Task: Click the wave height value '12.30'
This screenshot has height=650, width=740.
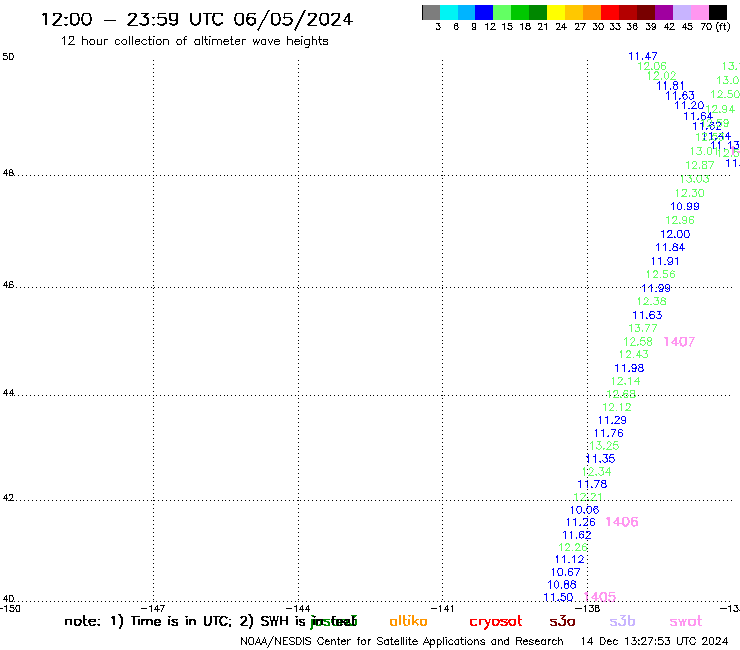Action: (690, 193)
